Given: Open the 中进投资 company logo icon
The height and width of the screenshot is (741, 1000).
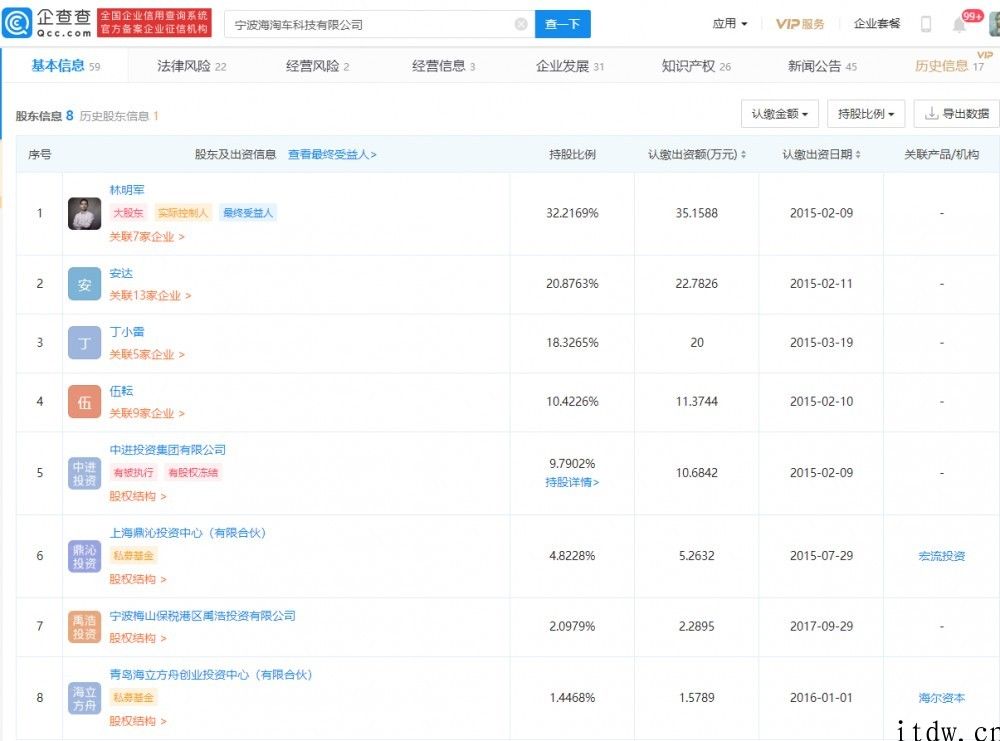Looking at the screenshot, I should 84,473.
